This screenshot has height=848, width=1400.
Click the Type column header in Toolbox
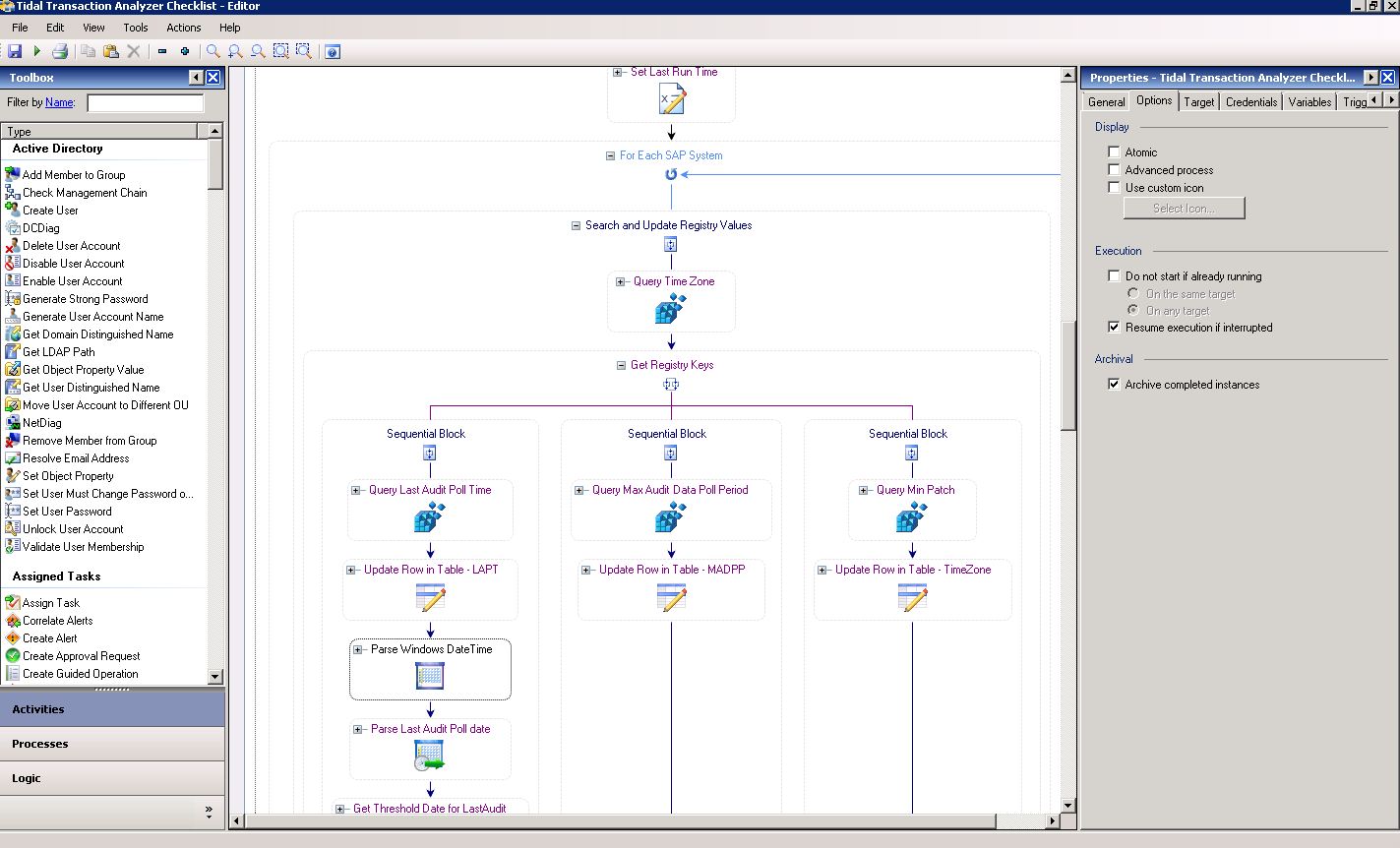point(98,131)
